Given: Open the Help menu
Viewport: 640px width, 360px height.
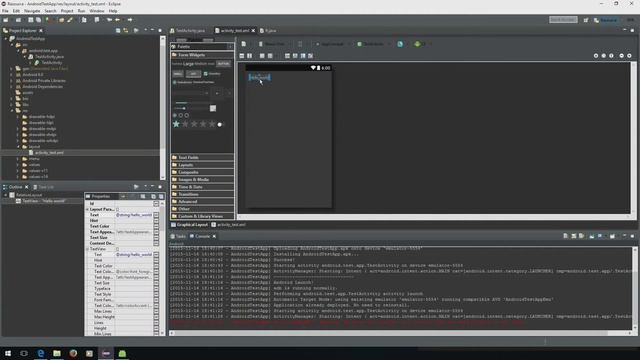Looking at the screenshot, I should click(113, 11).
